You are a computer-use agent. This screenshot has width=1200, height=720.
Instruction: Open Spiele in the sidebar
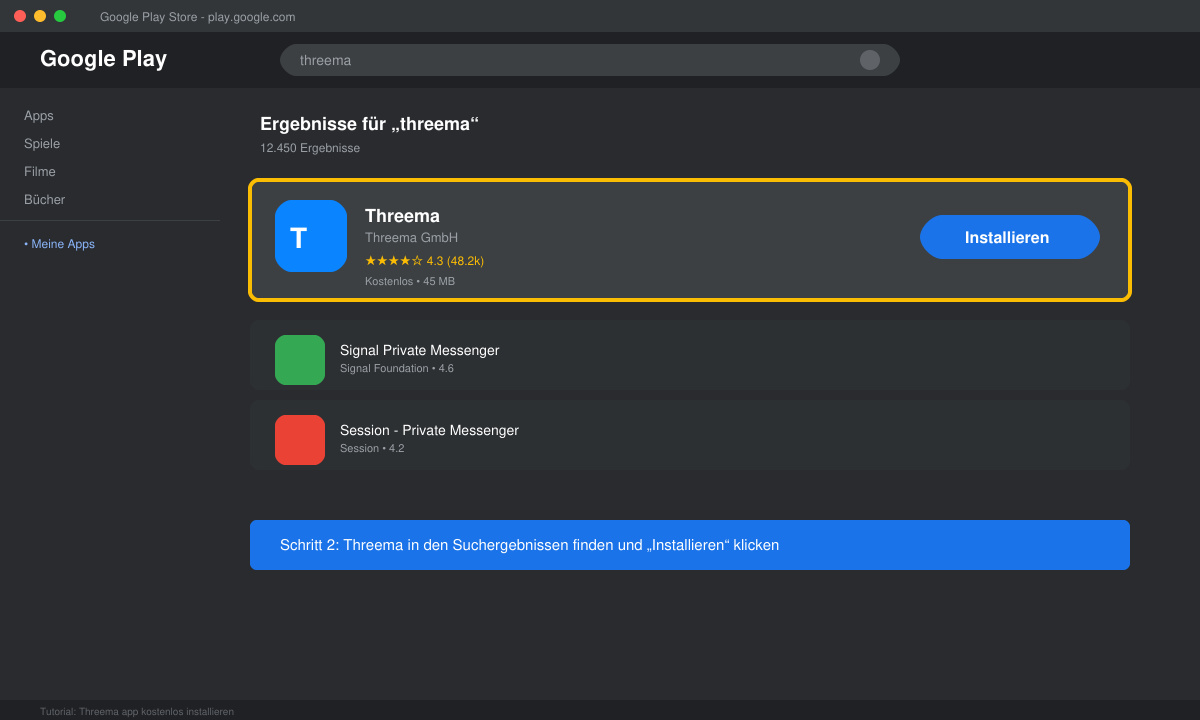(x=42, y=144)
